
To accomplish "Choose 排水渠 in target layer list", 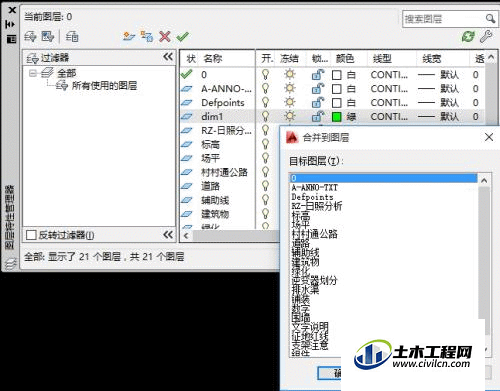I will coord(305,289).
